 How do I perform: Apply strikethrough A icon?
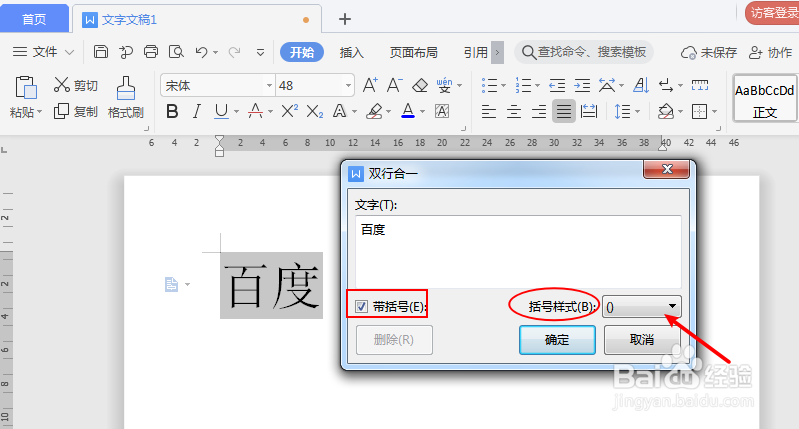(255, 111)
